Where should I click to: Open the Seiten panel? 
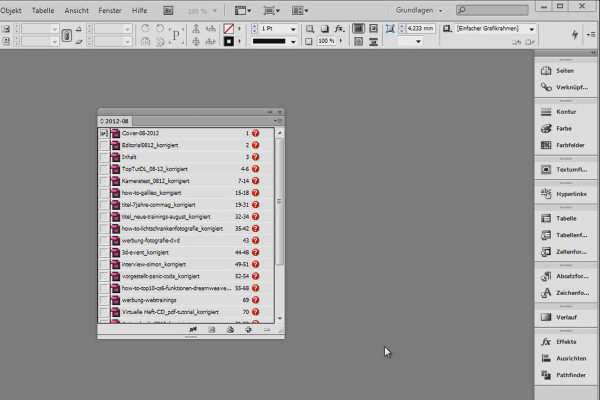pos(566,71)
